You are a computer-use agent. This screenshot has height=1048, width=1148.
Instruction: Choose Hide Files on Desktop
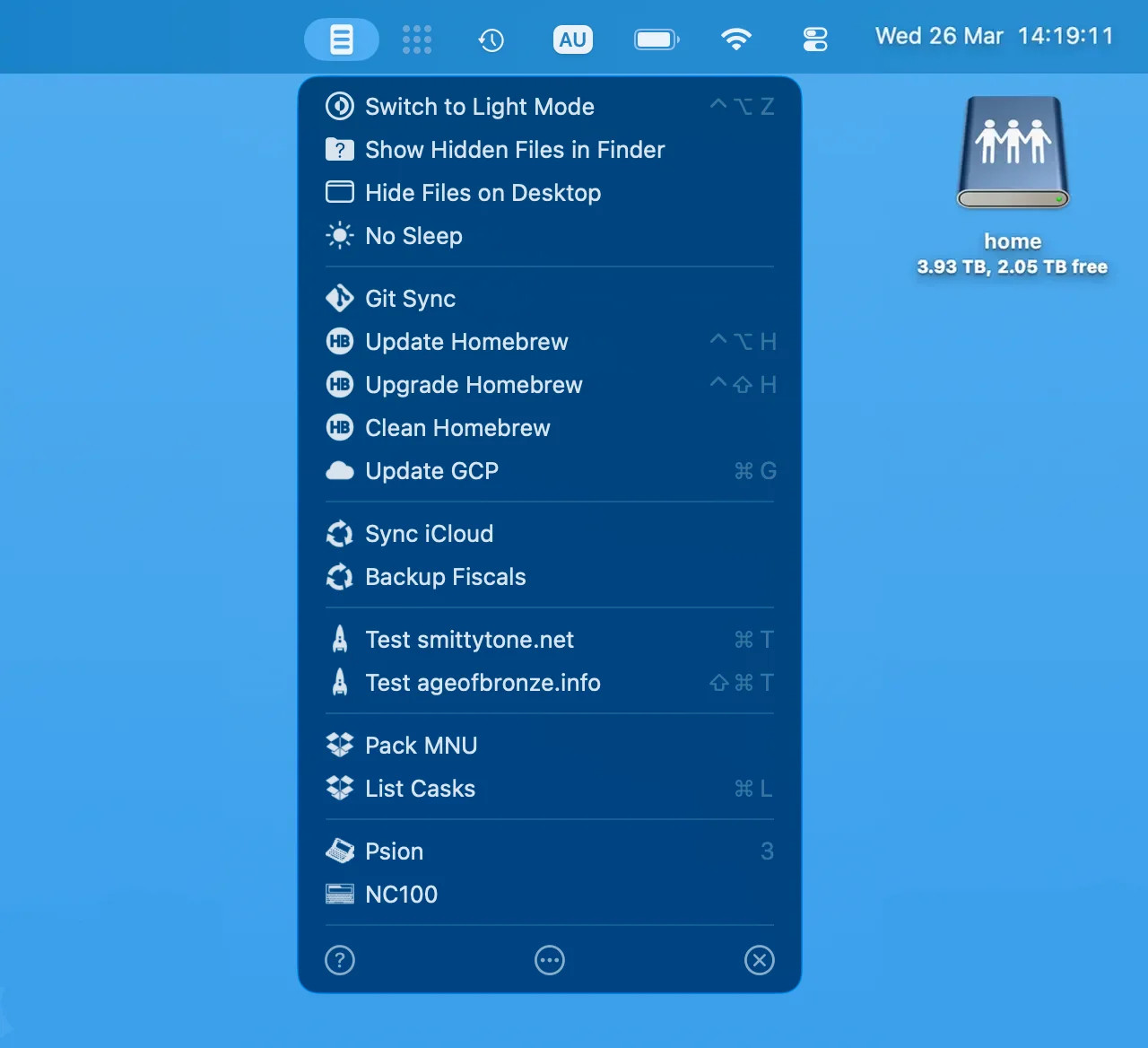550,193
